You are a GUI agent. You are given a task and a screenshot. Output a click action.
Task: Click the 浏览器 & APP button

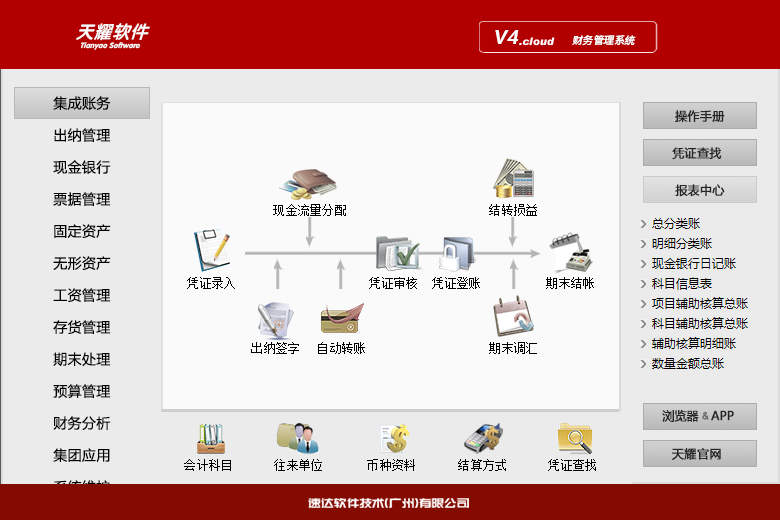pos(699,416)
